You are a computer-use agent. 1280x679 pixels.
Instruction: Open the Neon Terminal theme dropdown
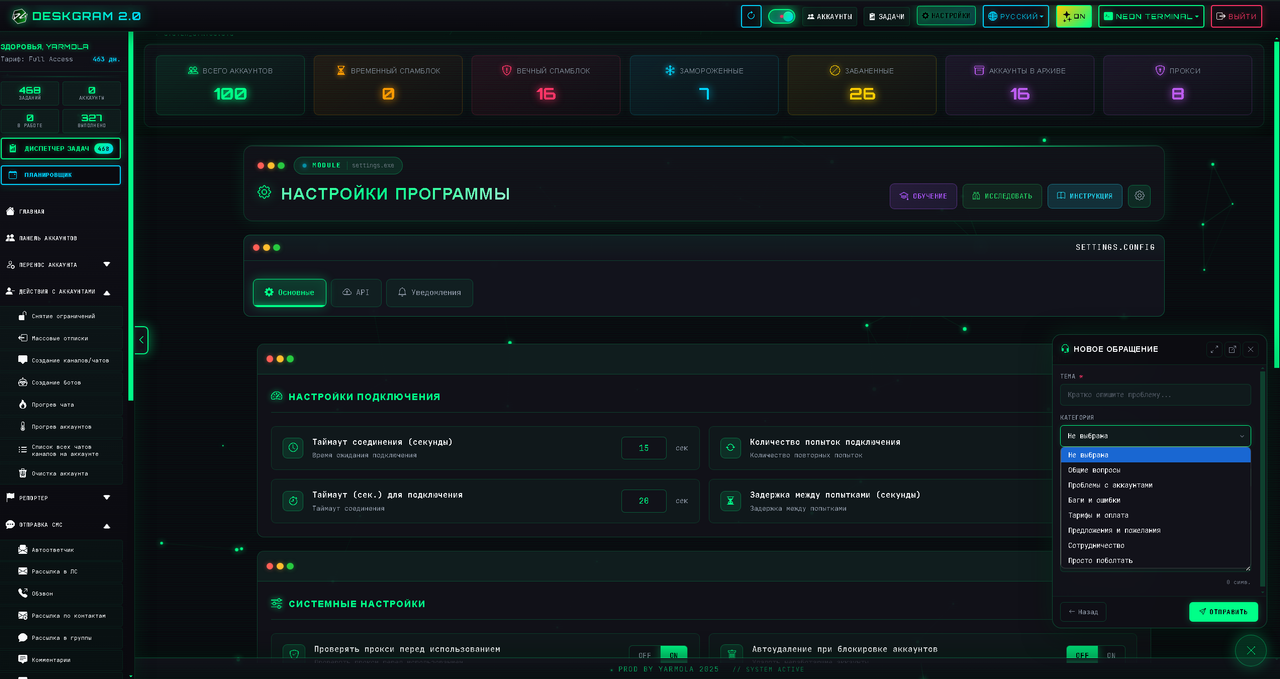[x=1150, y=16]
